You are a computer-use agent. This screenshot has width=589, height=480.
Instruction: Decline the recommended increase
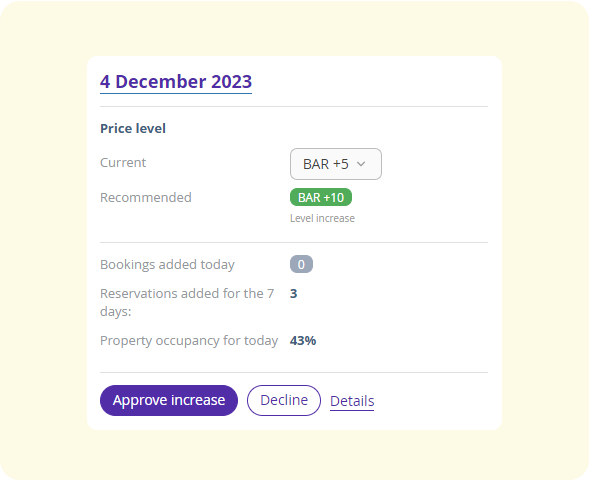(x=284, y=400)
